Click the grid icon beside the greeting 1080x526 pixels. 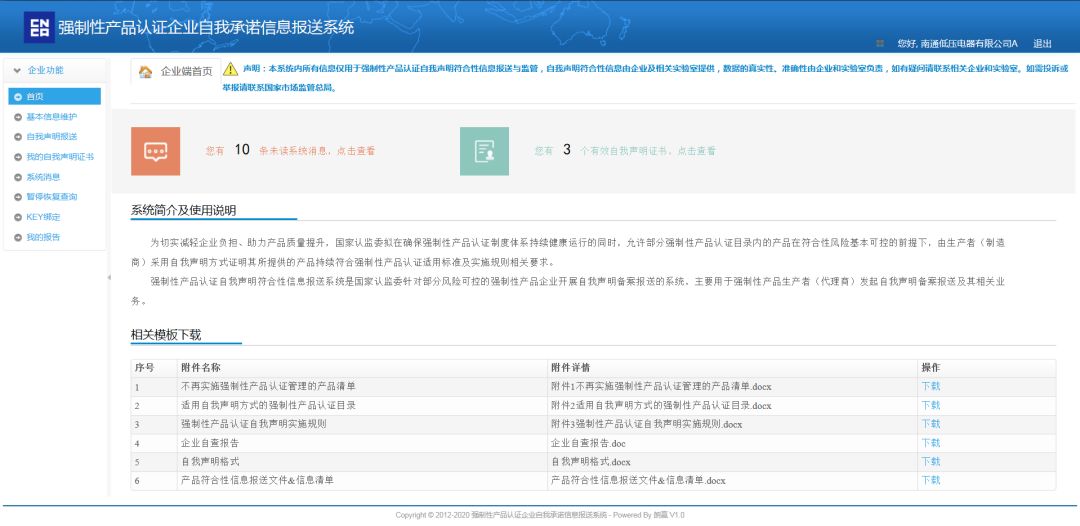click(880, 43)
